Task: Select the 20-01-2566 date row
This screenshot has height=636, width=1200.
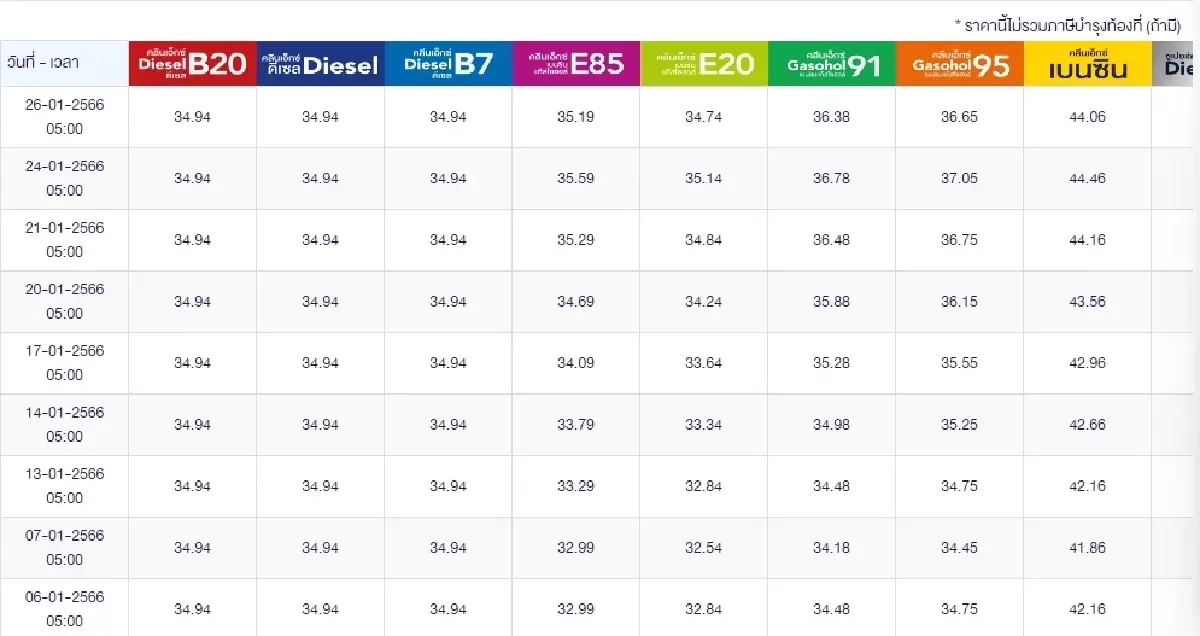Action: pos(64,301)
